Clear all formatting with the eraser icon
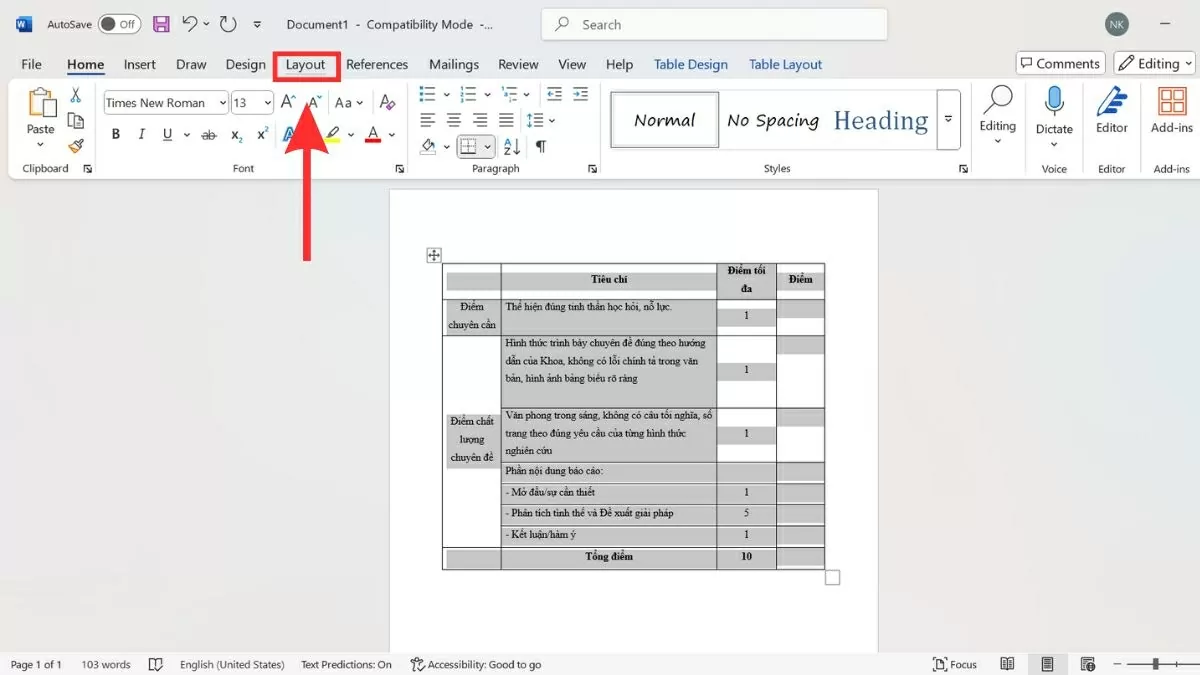Screen dimensions: 1200x675 [388, 101]
